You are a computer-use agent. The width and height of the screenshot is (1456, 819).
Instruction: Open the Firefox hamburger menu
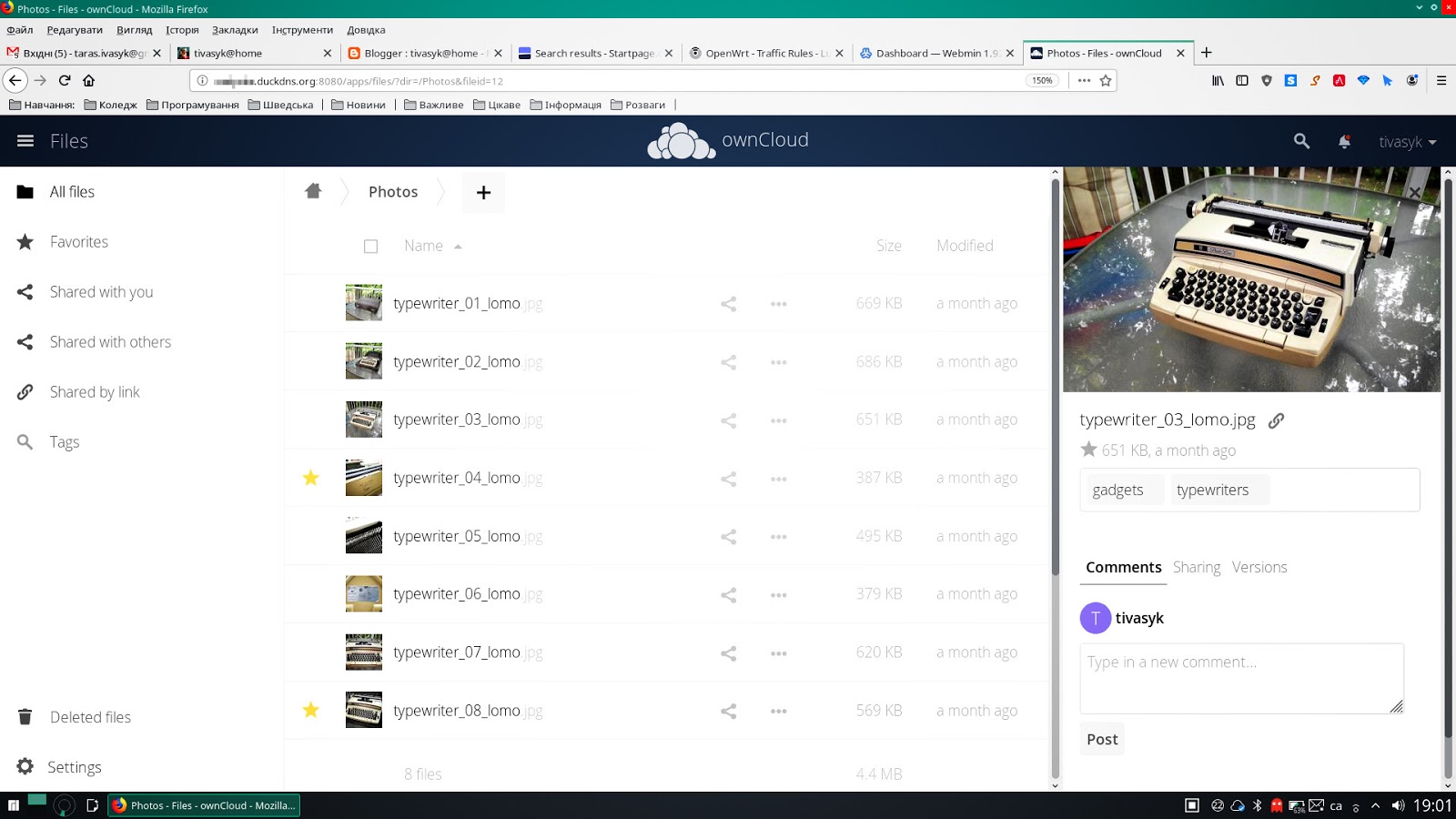(1441, 80)
